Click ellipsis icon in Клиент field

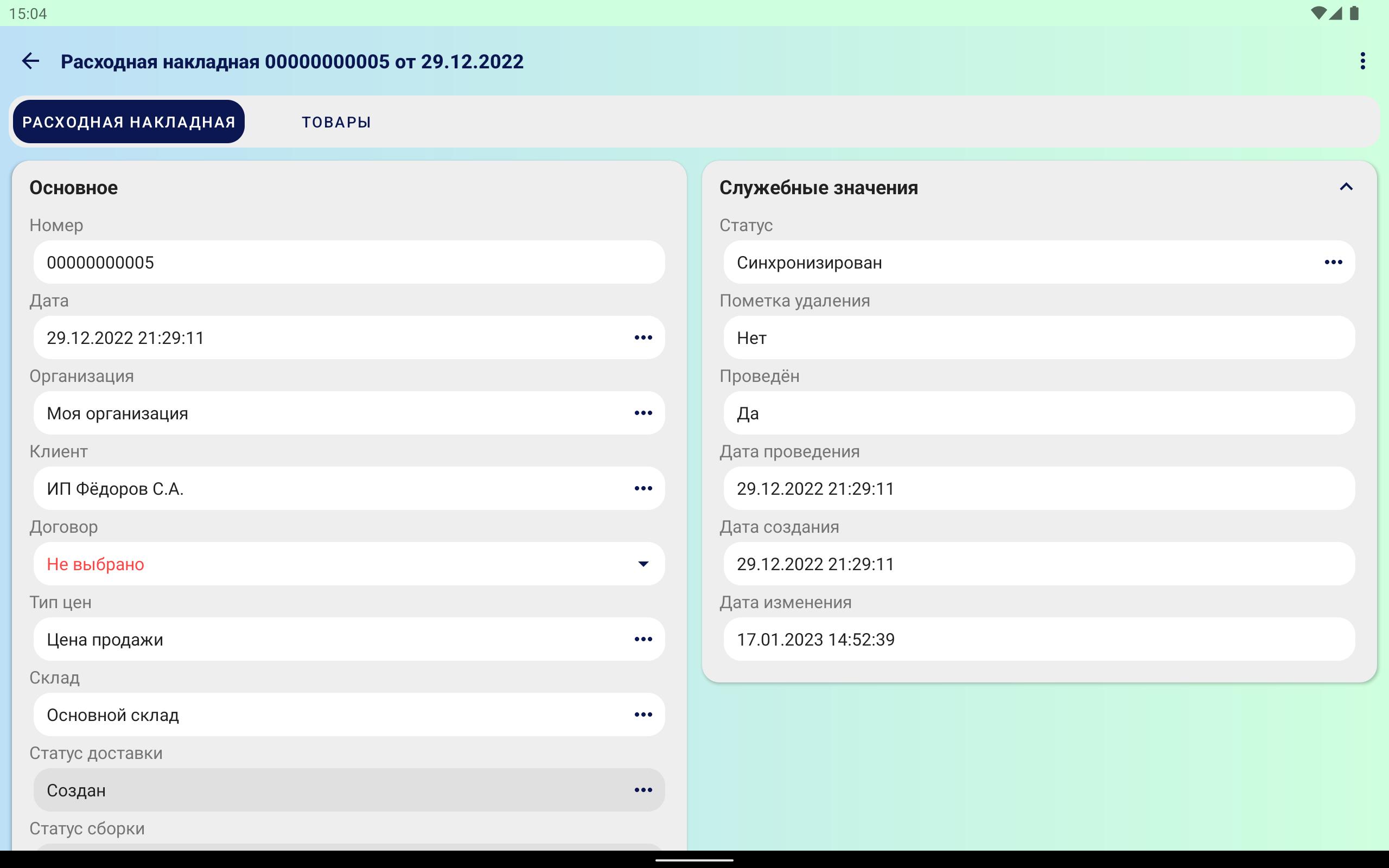tap(643, 489)
